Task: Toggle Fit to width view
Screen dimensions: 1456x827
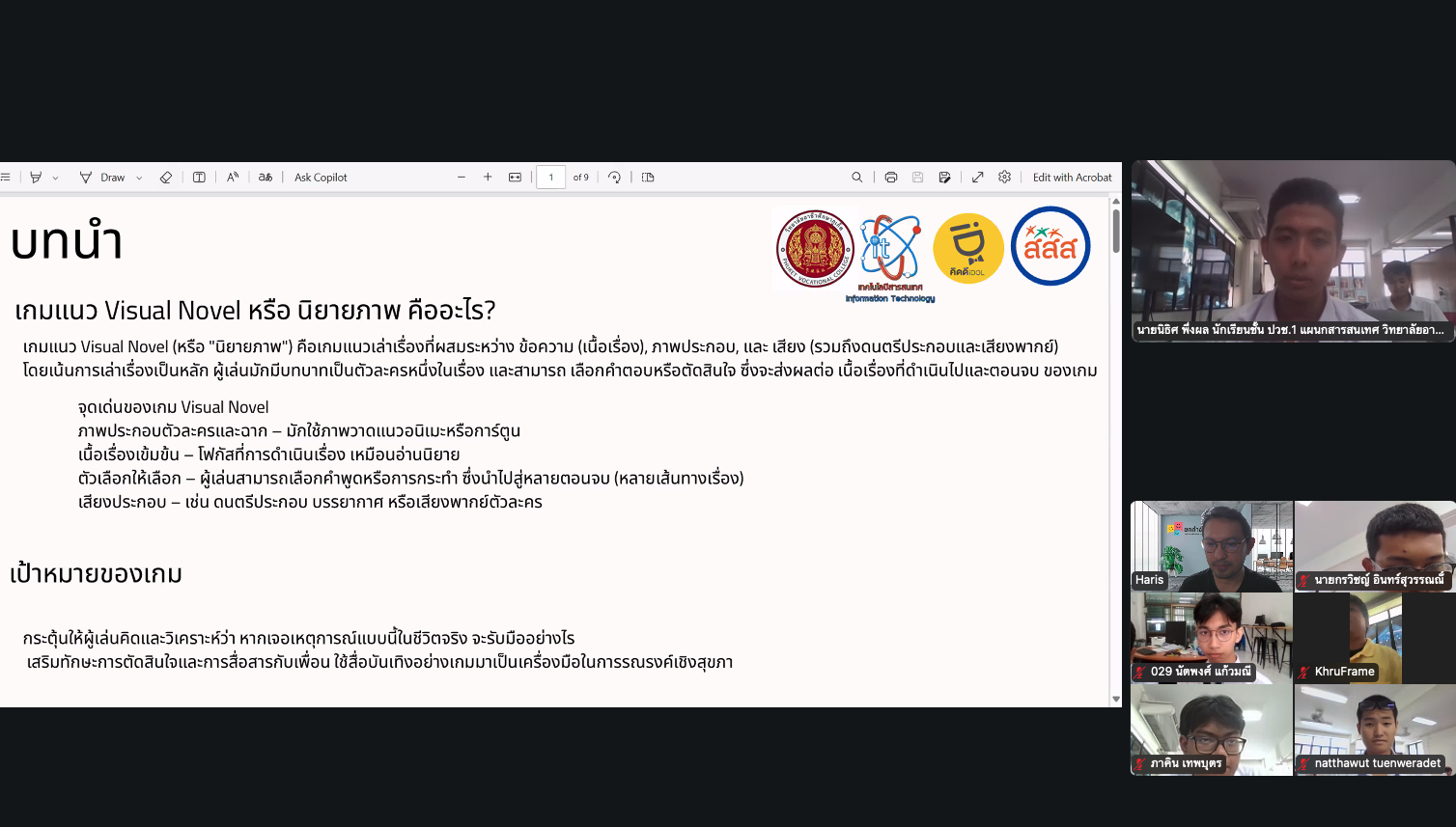Action: point(515,178)
